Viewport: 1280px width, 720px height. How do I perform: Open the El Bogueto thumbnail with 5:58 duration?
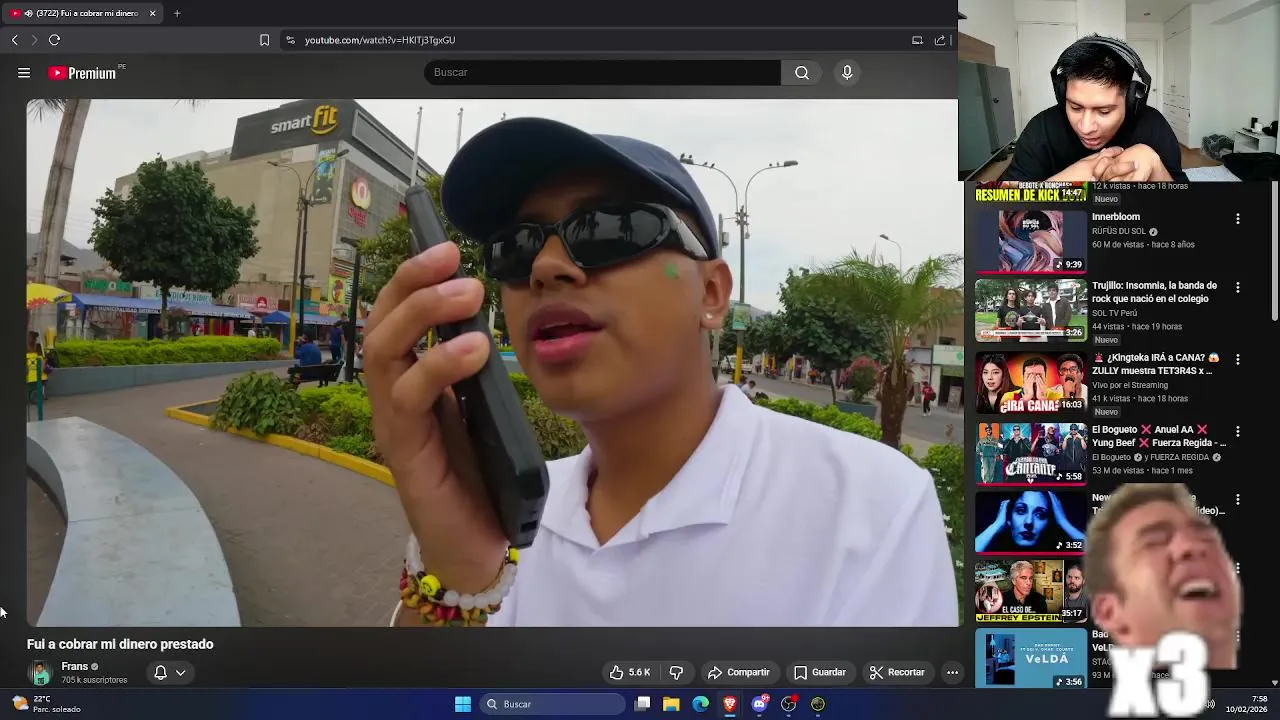click(x=1031, y=453)
